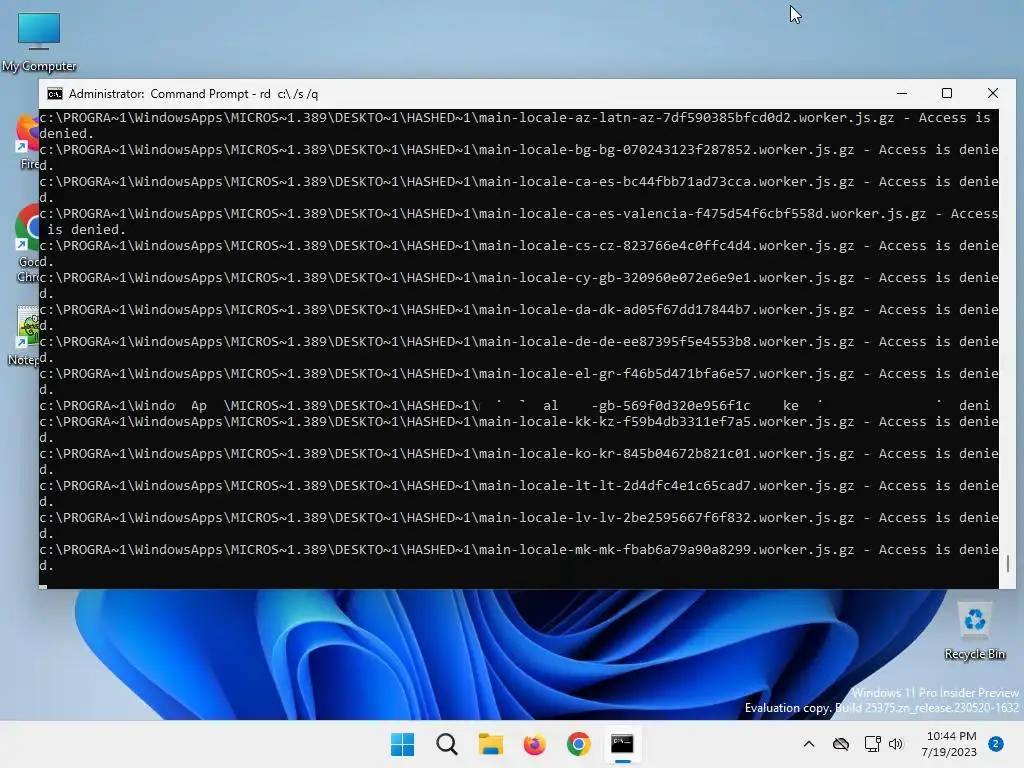Viewport: 1024px width, 768px height.
Task: Click the da-dk-ad05f67dd17844b7 output line
Action: 519,317
